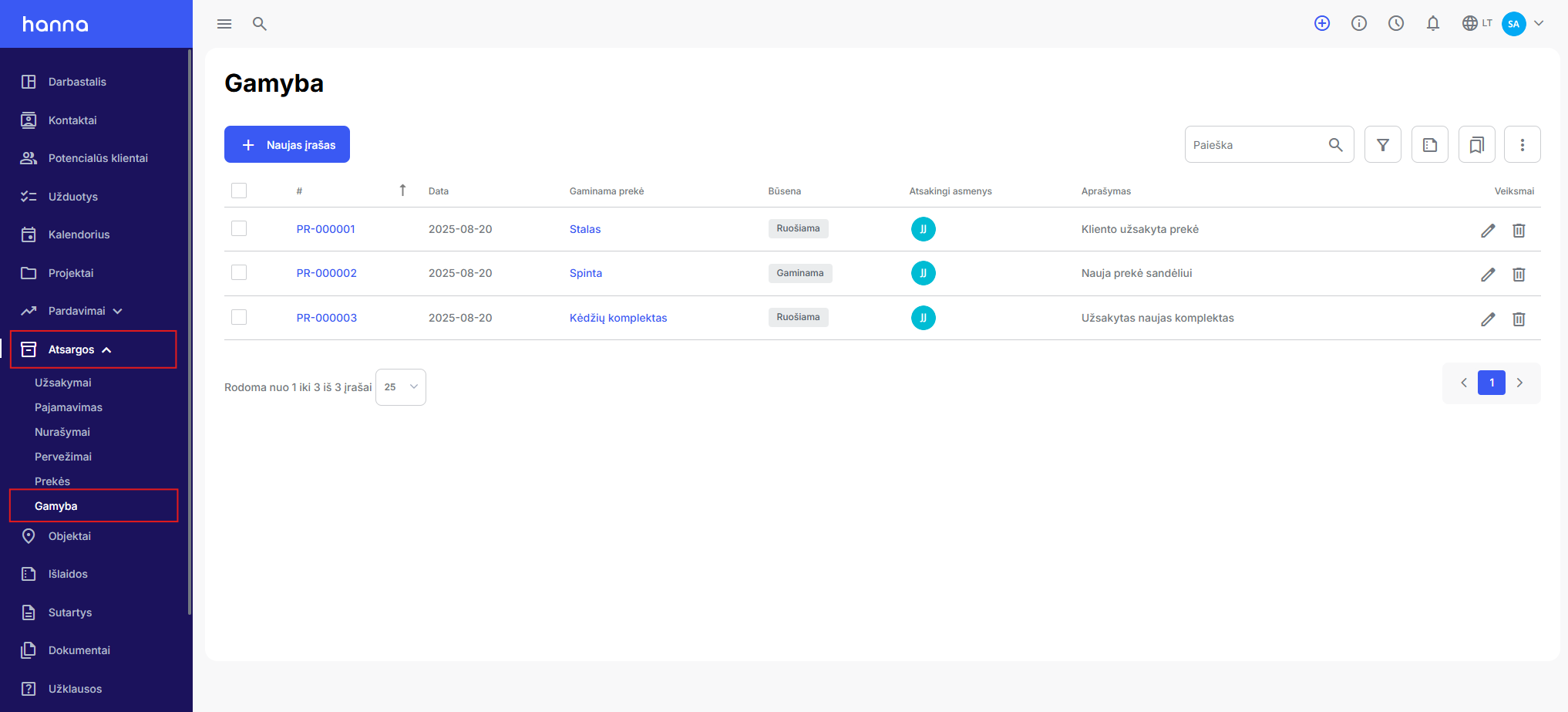Open notifications bell

pyautogui.click(x=1433, y=23)
